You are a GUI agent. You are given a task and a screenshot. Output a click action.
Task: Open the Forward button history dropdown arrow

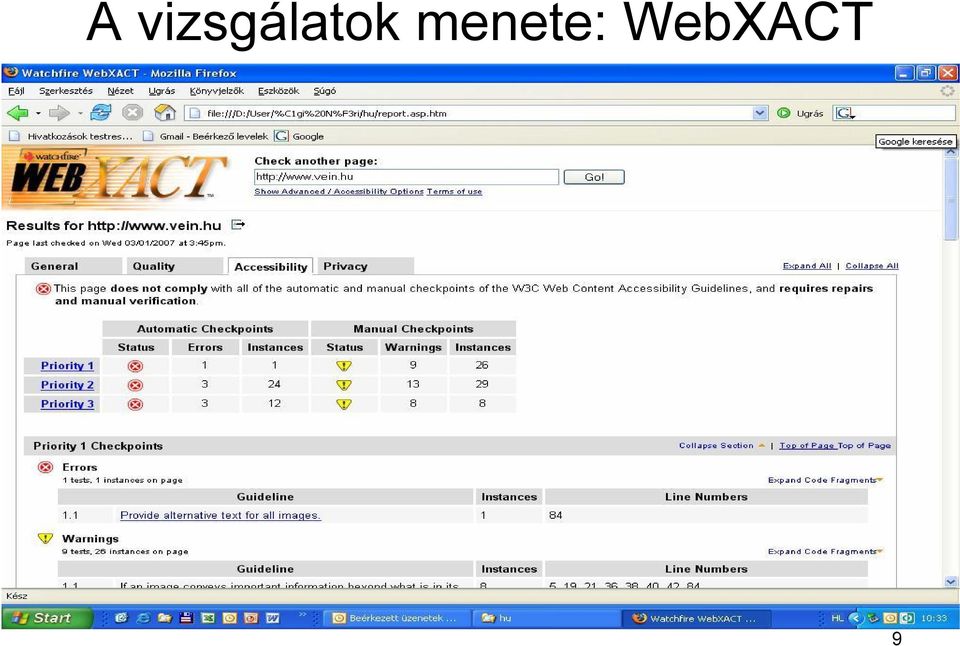coord(80,113)
